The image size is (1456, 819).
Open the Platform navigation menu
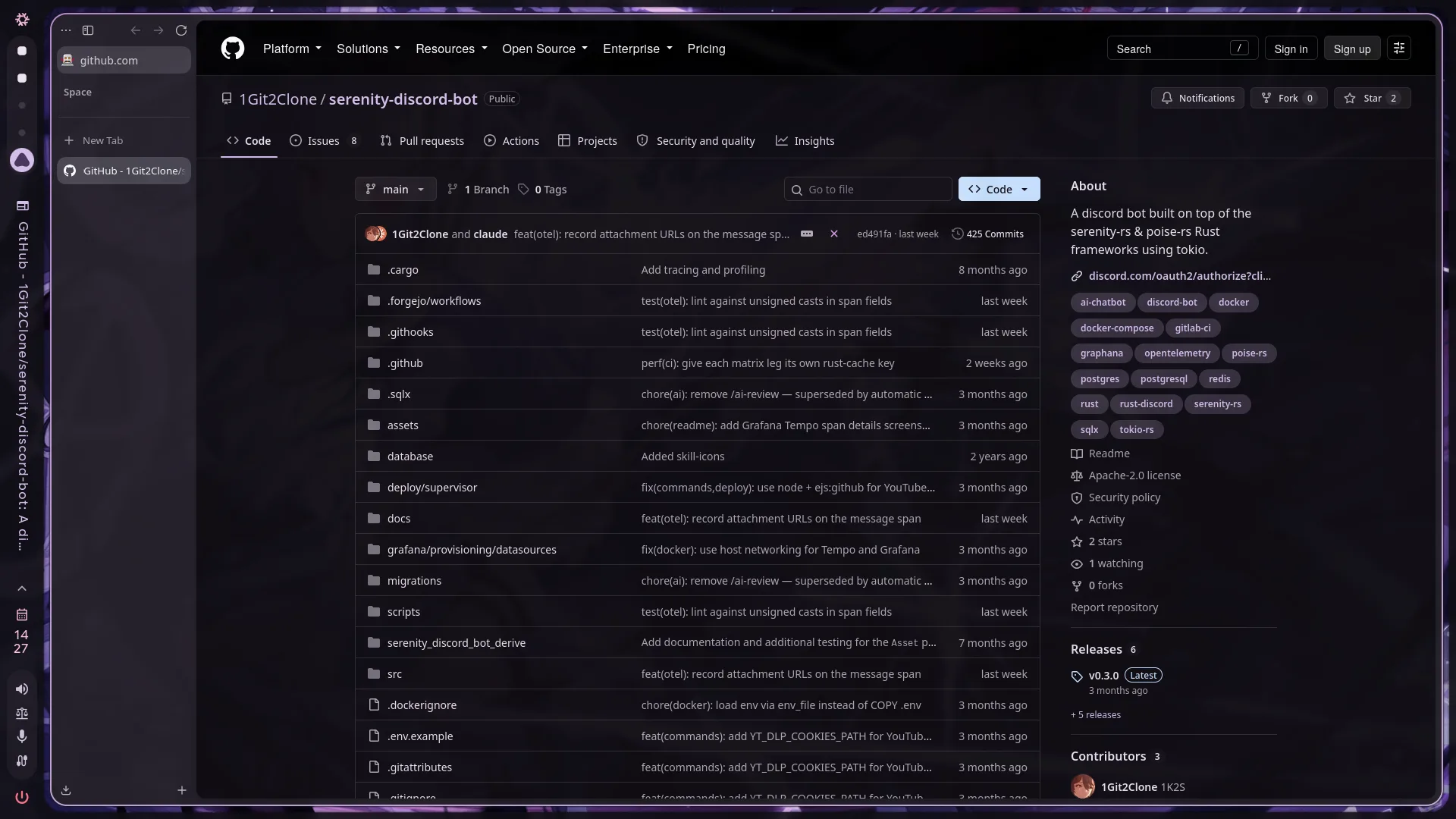point(292,49)
